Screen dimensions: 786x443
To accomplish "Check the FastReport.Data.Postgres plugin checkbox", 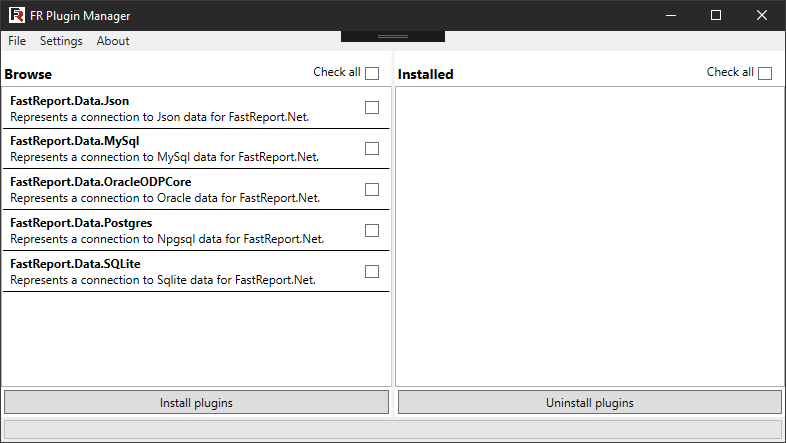I will pyautogui.click(x=372, y=231).
